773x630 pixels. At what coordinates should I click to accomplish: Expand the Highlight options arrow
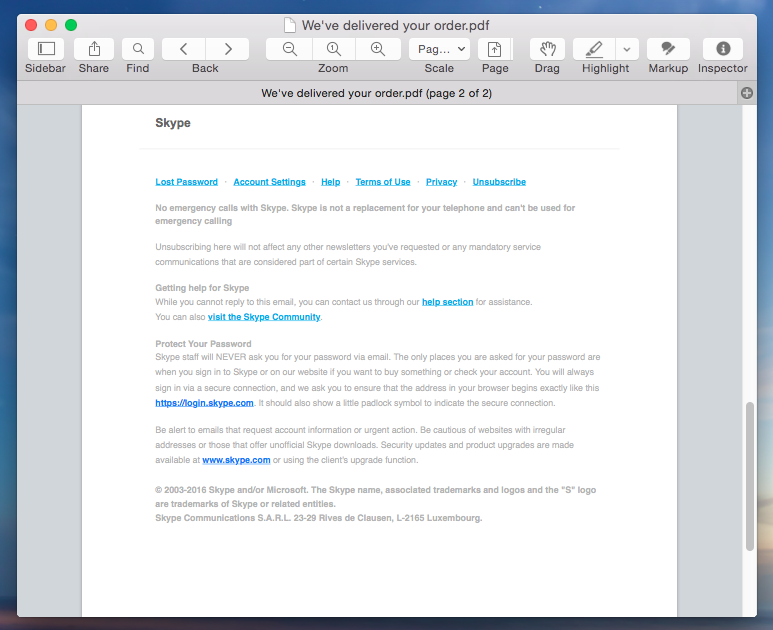(627, 49)
